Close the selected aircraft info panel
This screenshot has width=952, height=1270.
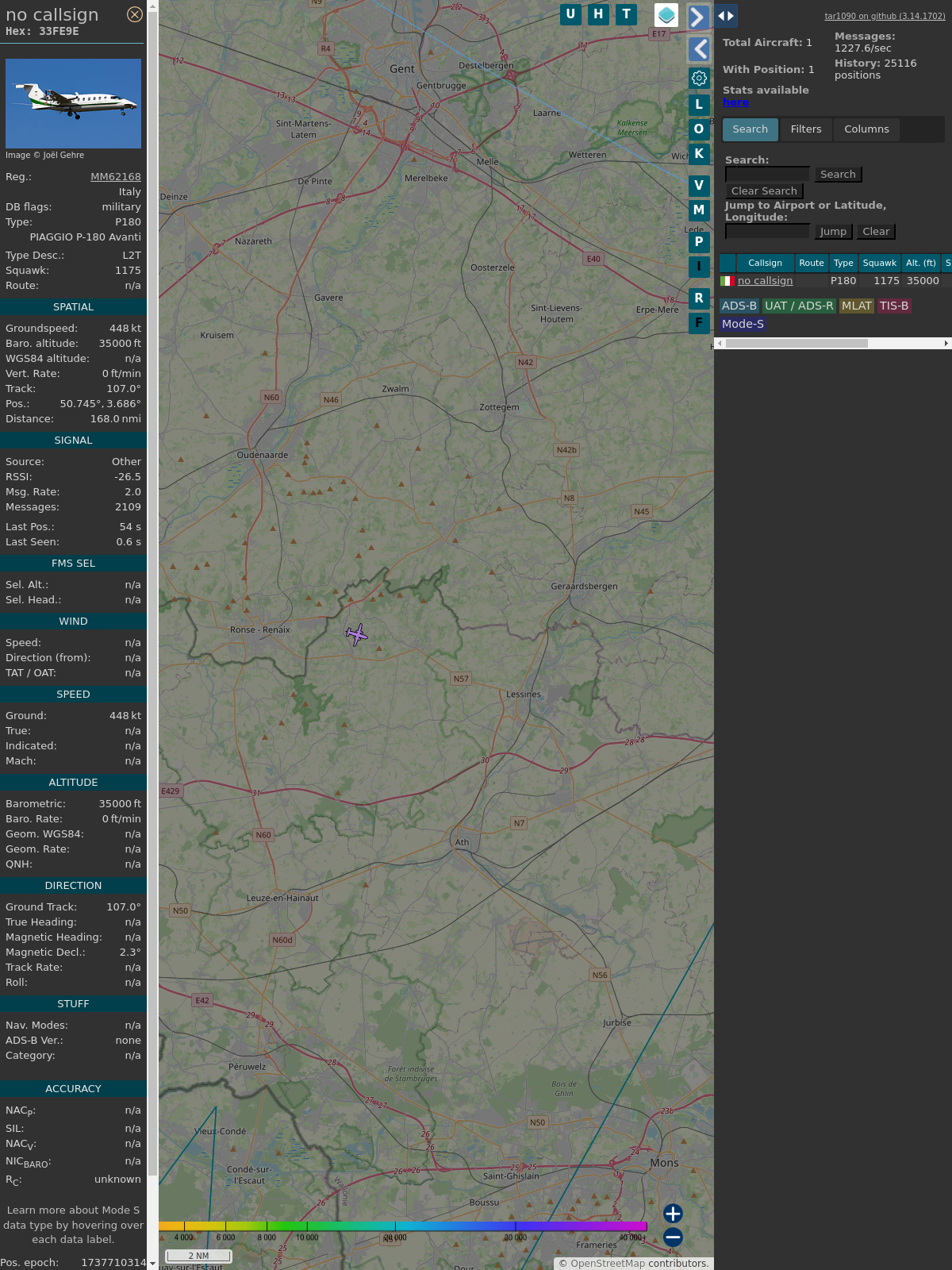[x=135, y=14]
